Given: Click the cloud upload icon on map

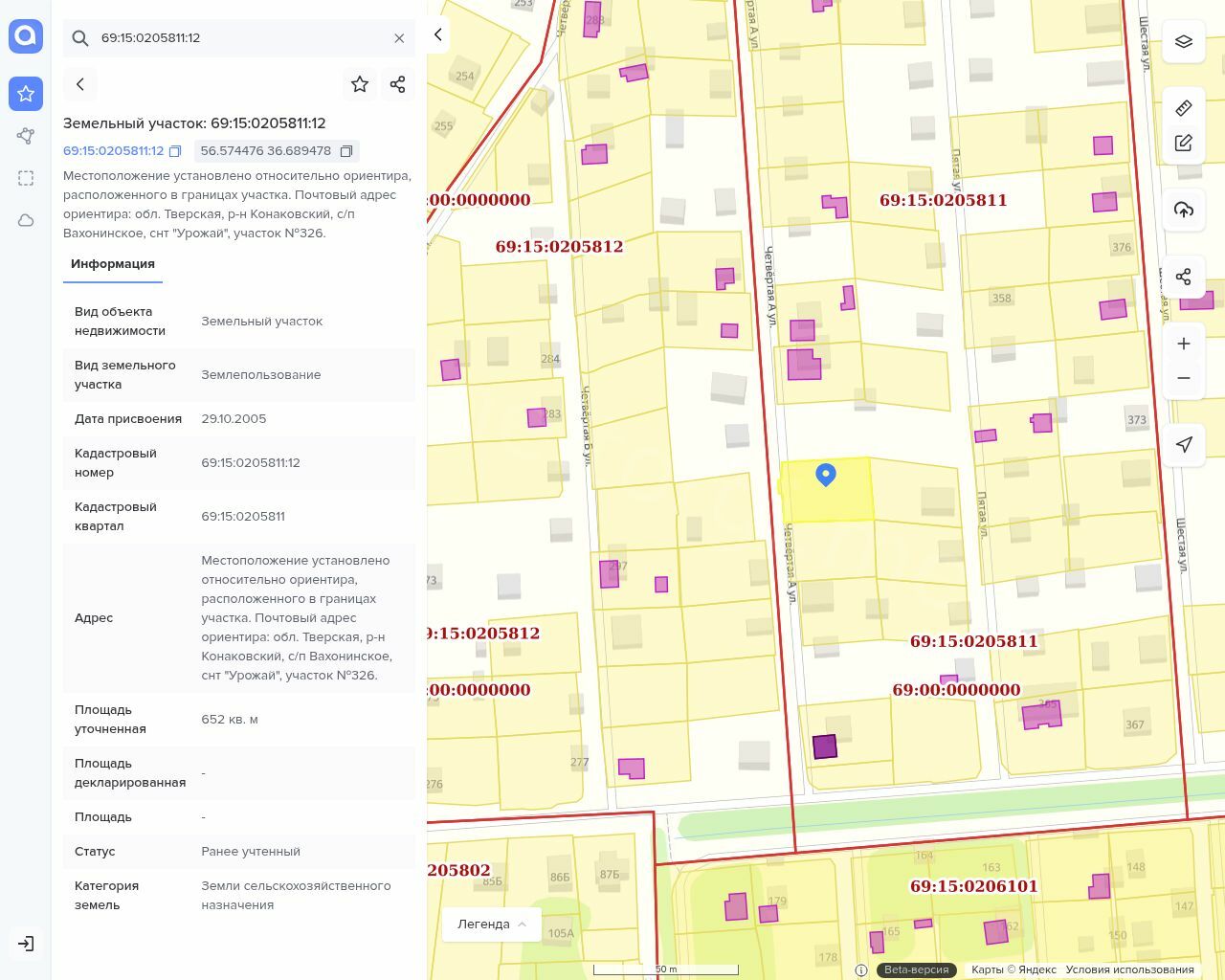Looking at the screenshot, I should pos(1184,210).
